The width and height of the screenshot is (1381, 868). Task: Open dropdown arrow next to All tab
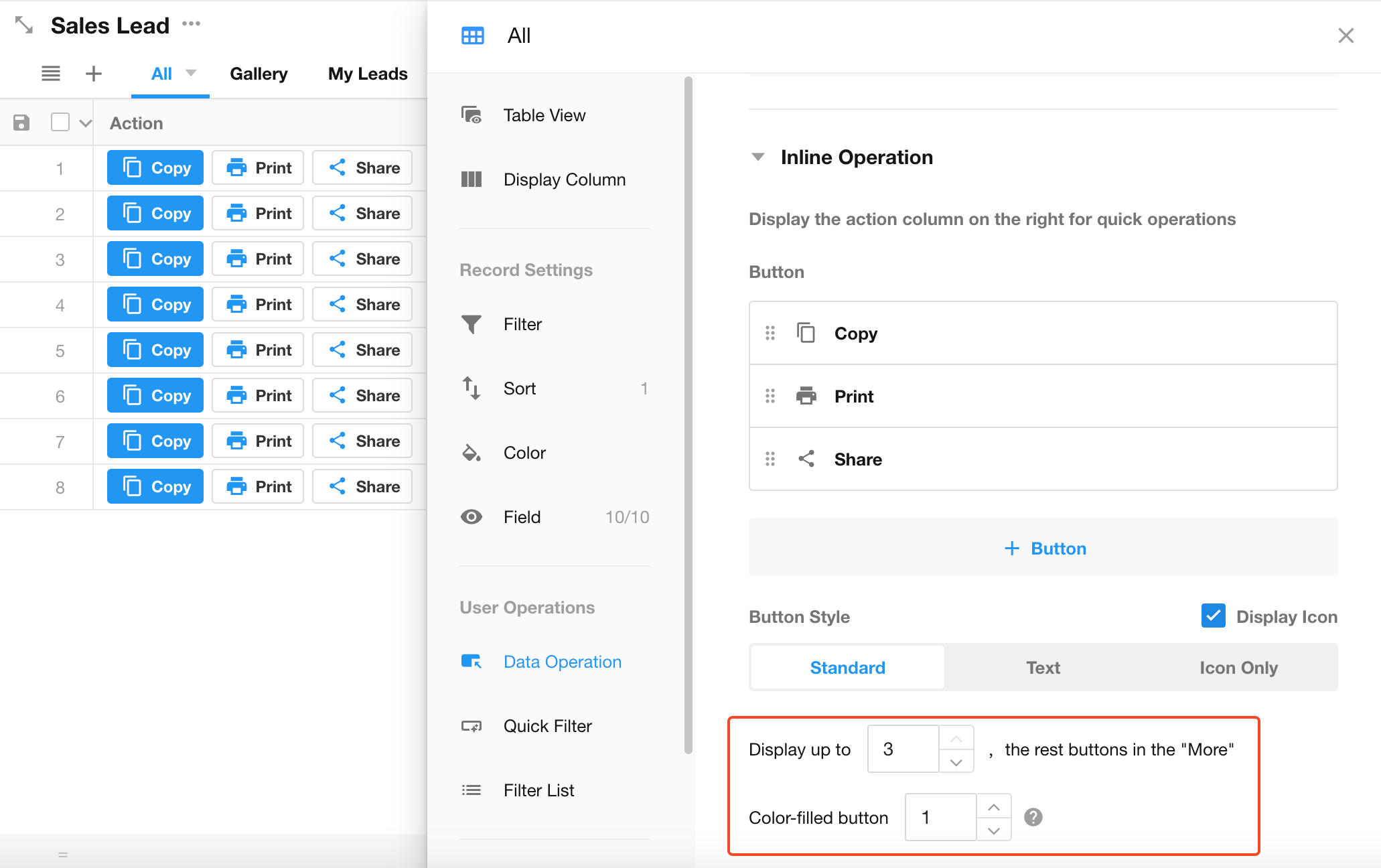pos(191,73)
